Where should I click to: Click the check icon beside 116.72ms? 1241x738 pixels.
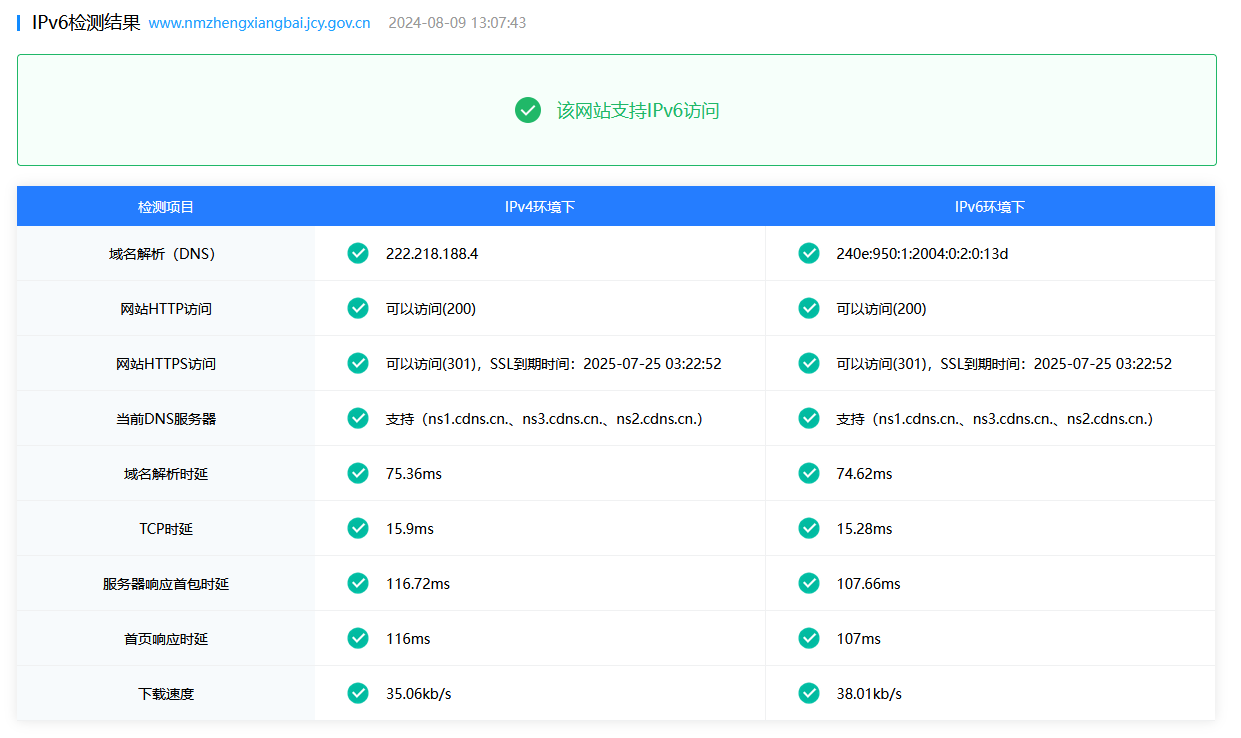click(x=358, y=583)
